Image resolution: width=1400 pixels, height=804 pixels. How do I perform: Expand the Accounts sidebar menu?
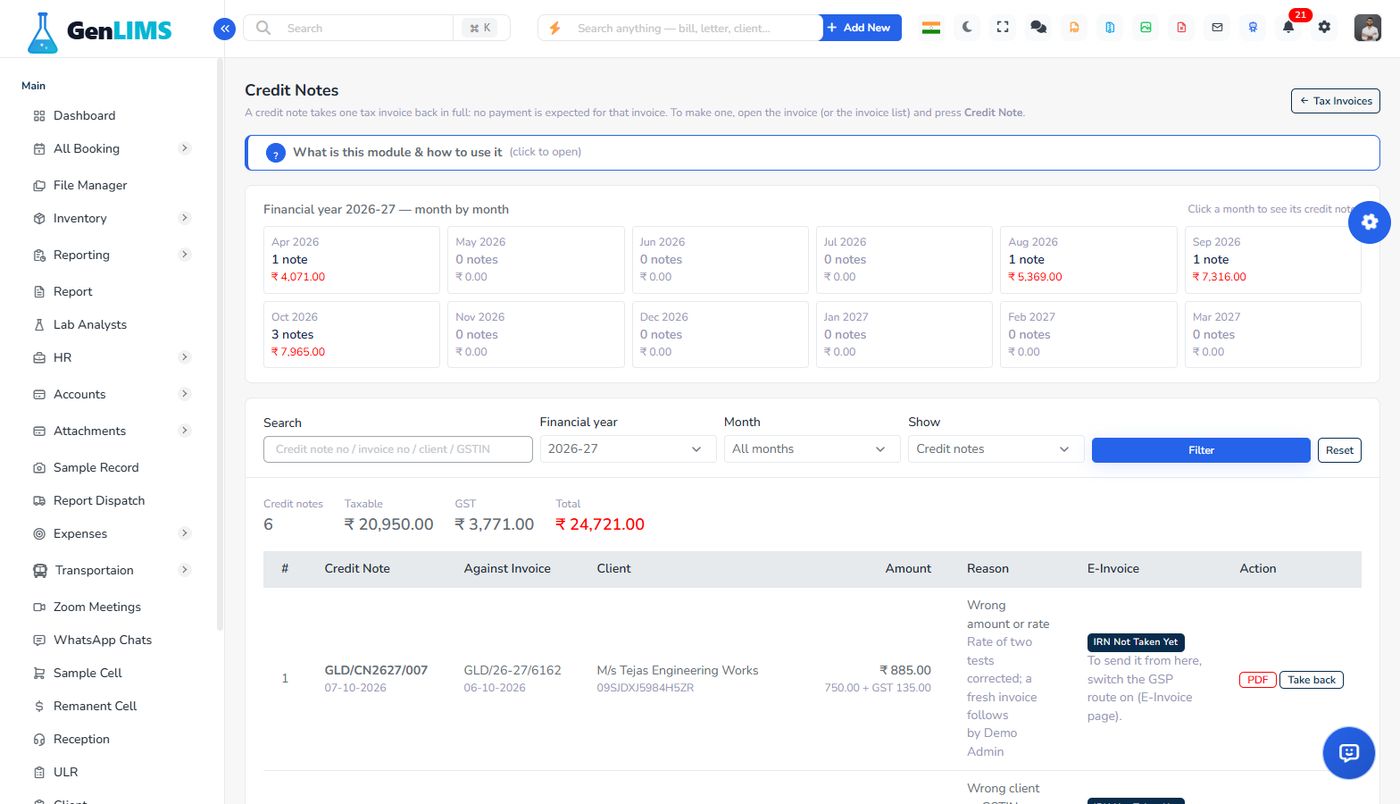(110, 394)
